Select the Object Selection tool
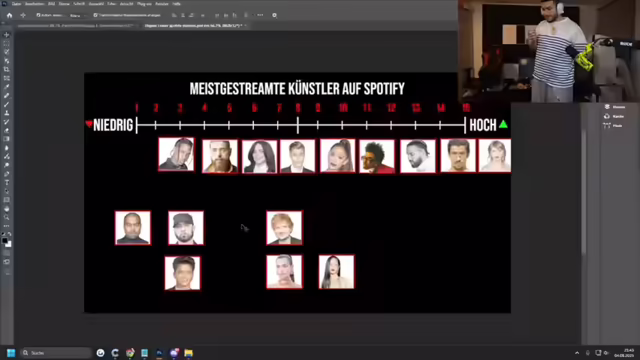Screen dimensions: 640x360 click(7, 61)
